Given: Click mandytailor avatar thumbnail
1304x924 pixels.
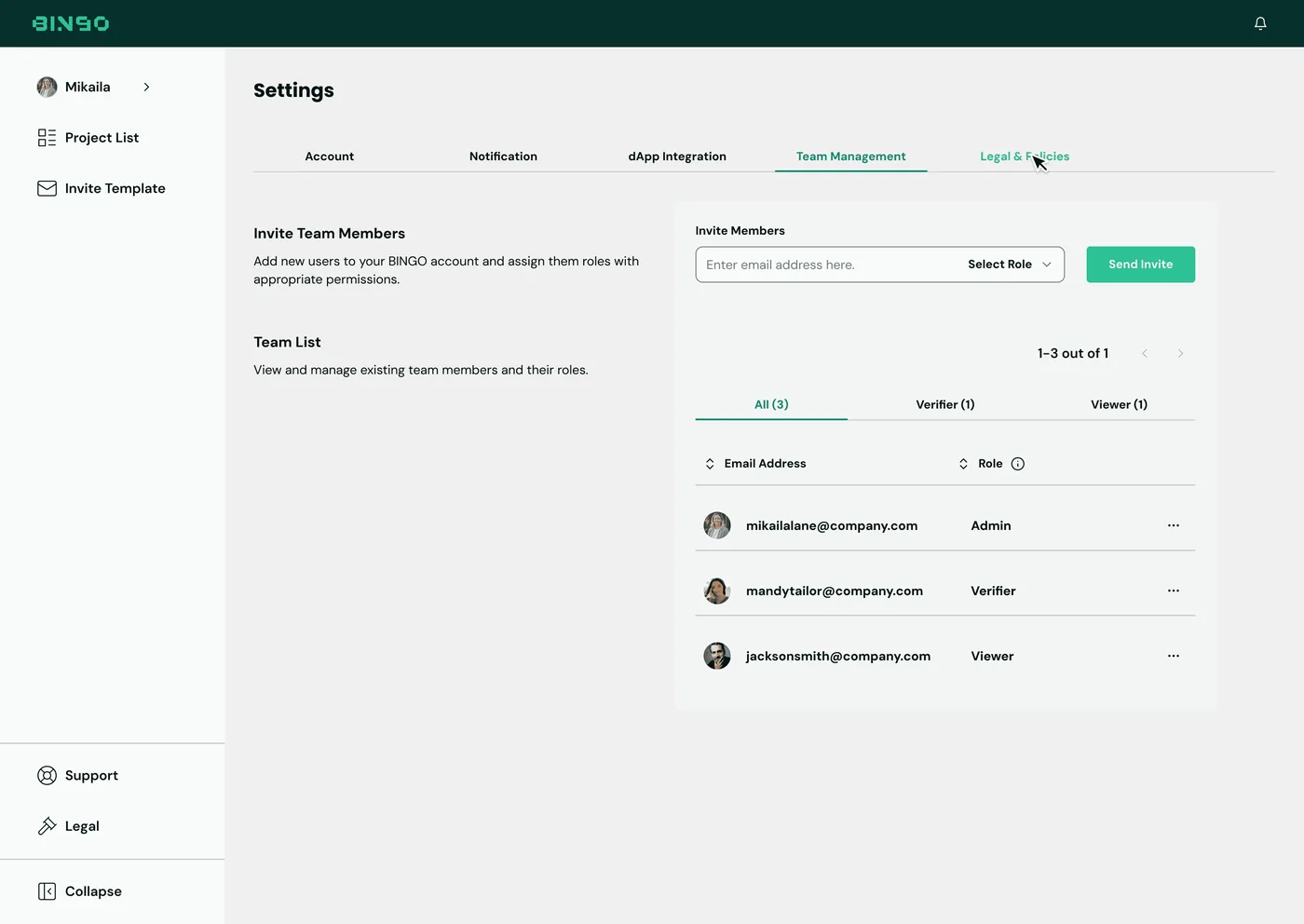Looking at the screenshot, I should coord(717,591).
